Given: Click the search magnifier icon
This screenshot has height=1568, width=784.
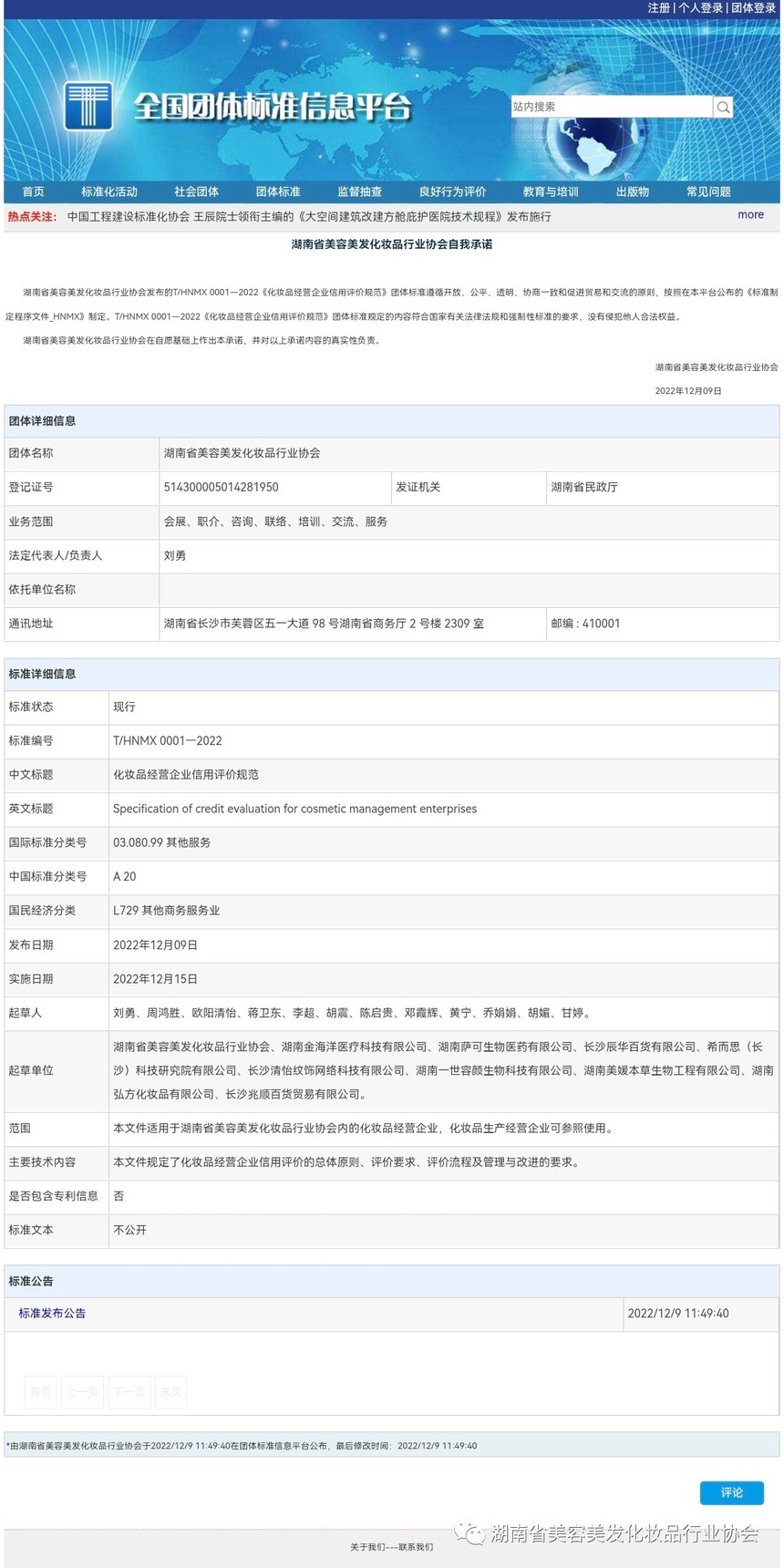Looking at the screenshot, I should (723, 107).
